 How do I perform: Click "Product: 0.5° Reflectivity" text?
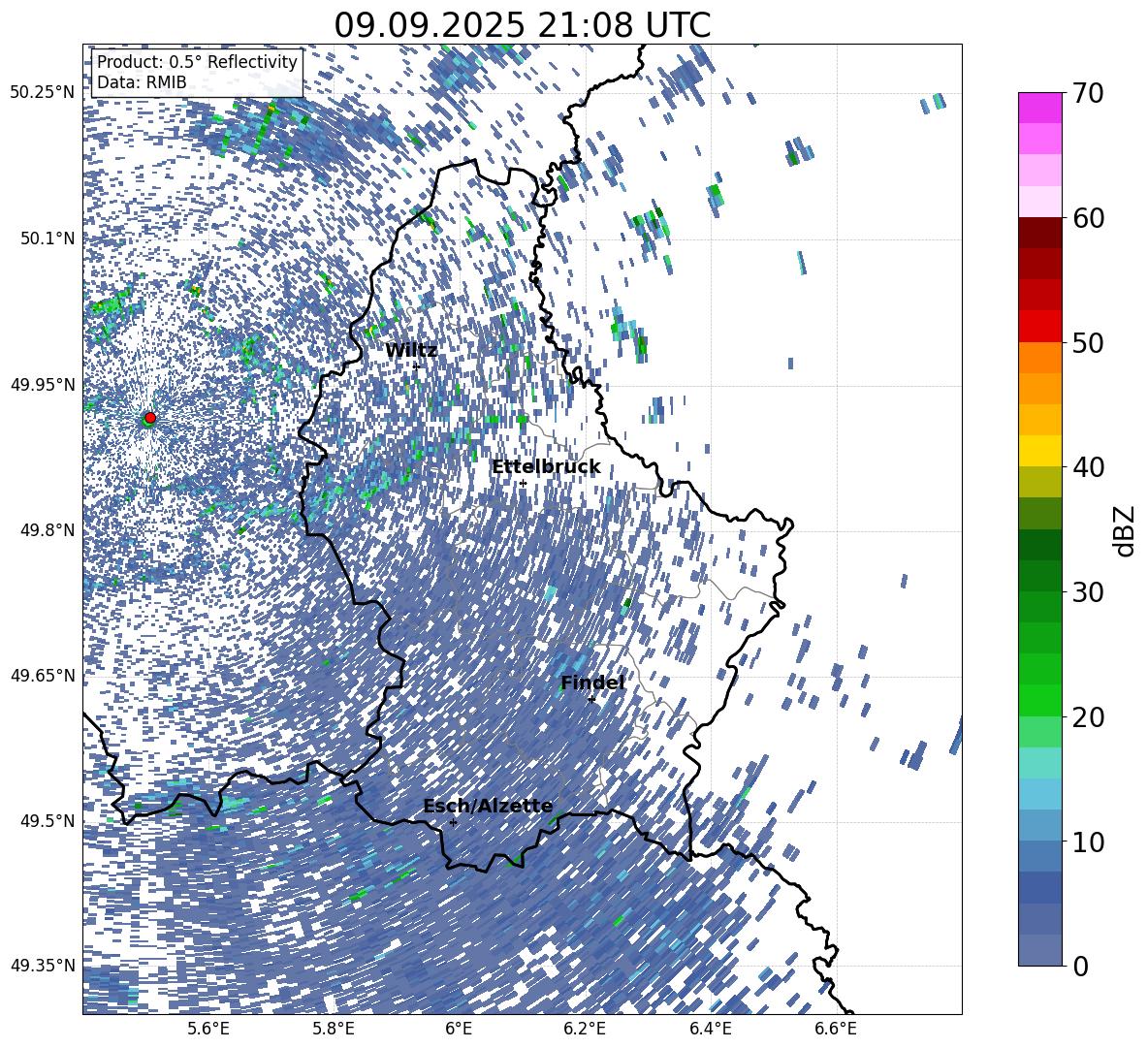pos(197,61)
